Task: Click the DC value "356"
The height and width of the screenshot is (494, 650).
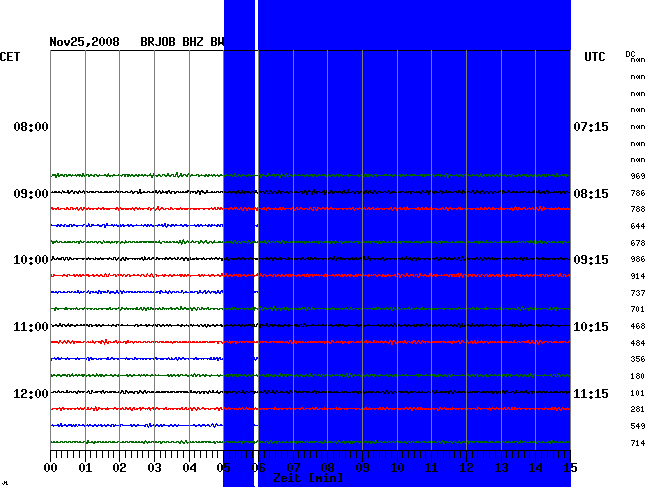Action: pyautogui.click(x=638, y=359)
